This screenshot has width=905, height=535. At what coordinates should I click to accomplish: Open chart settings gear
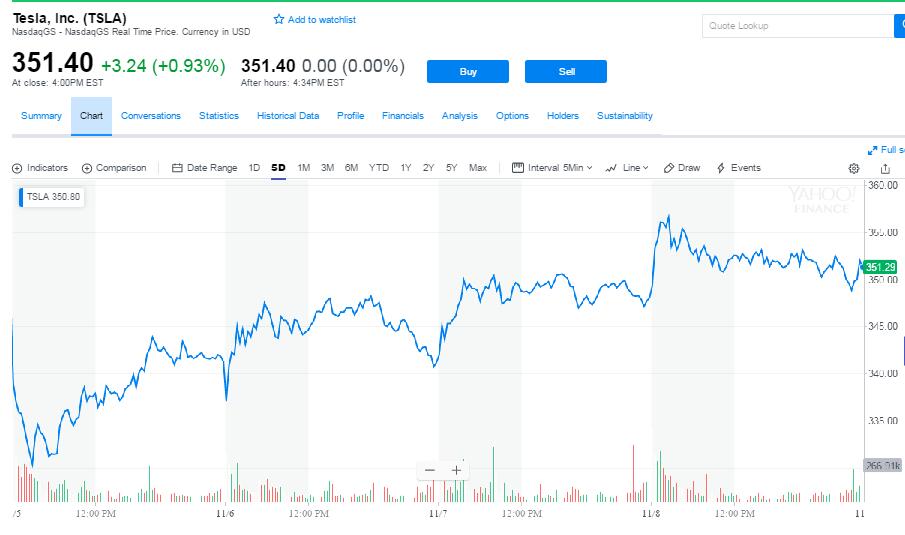coord(854,169)
